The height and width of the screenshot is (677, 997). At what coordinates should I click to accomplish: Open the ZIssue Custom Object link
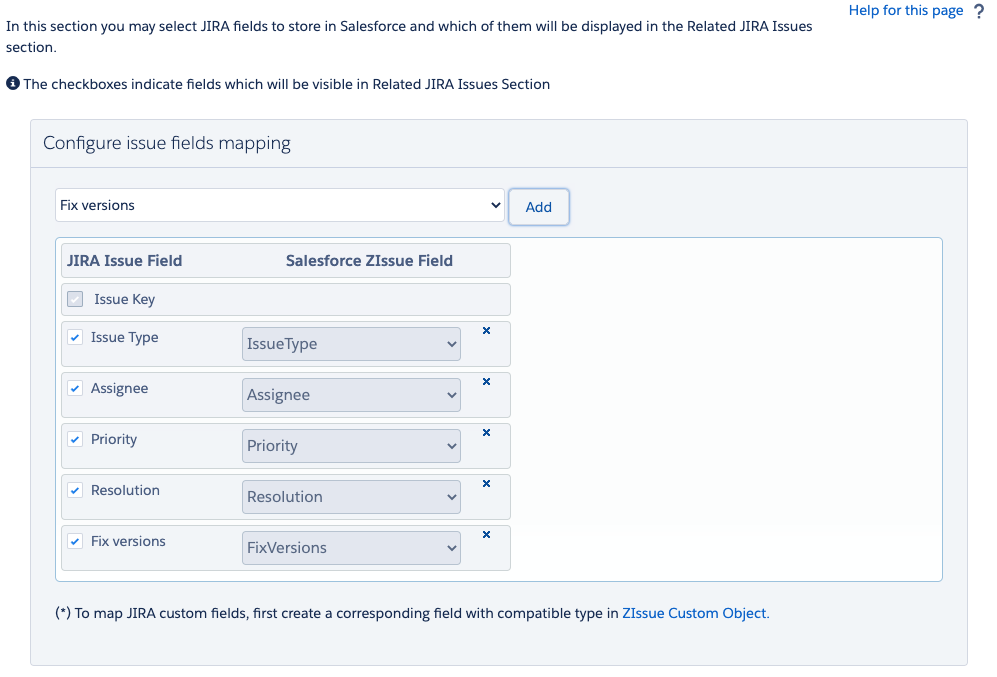696,613
